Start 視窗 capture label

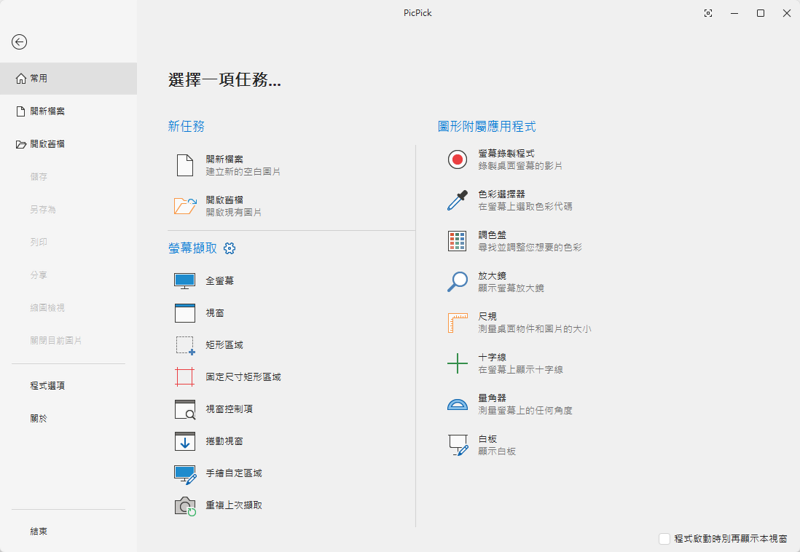click(215, 313)
